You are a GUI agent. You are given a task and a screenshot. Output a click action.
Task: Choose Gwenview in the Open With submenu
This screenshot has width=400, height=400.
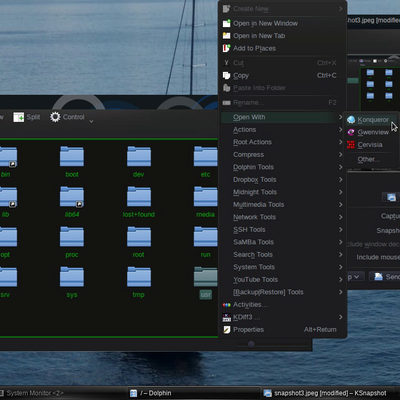[x=370, y=132]
